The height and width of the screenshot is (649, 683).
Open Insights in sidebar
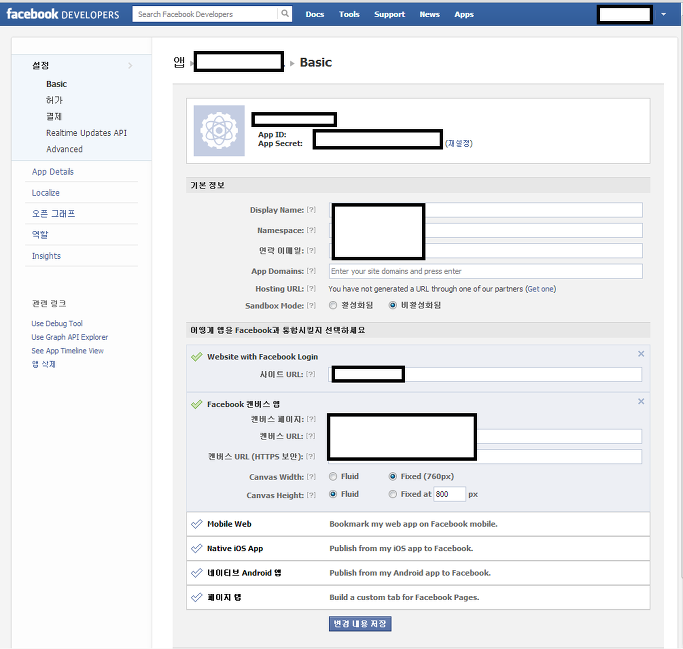pyautogui.click(x=46, y=256)
